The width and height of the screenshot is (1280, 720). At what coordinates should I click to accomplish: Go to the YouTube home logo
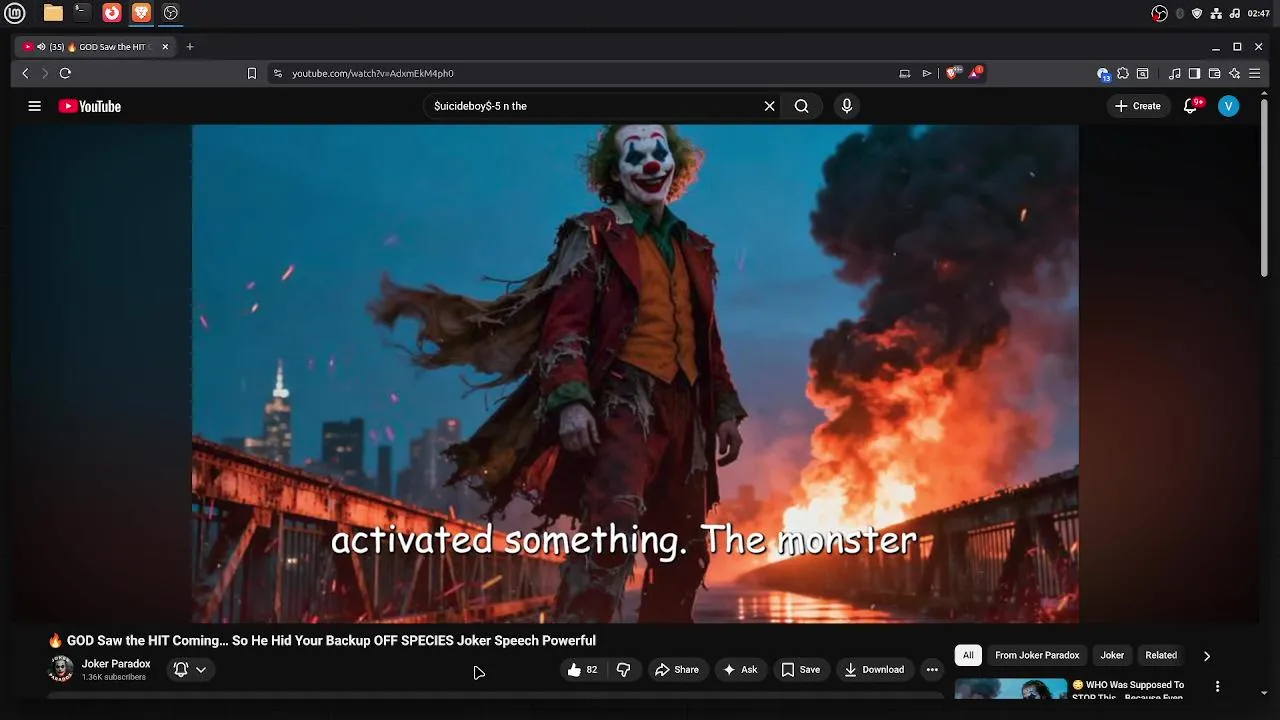(x=89, y=106)
